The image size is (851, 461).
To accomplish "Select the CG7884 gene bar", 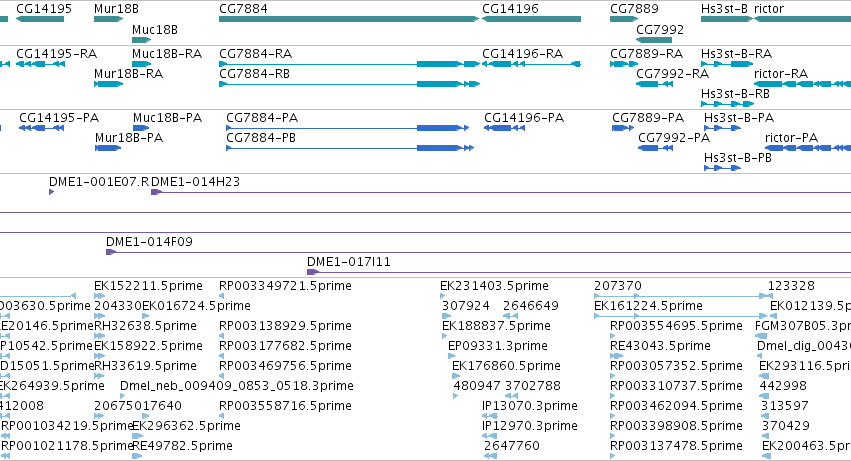I will pyautogui.click(x=349, y=19).
